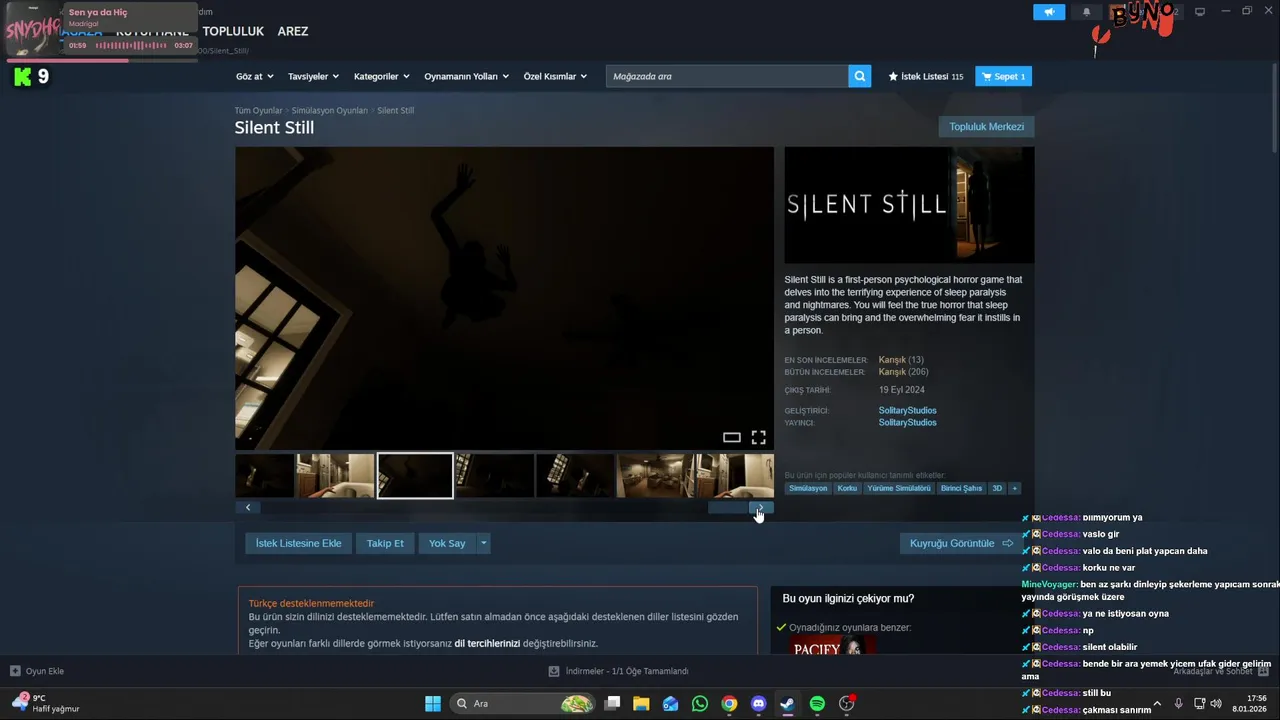This screenshot has width=1280, height=720.
Task: Click the Simülasyon Oyunları breadcrumb
Action: (330, 110)
